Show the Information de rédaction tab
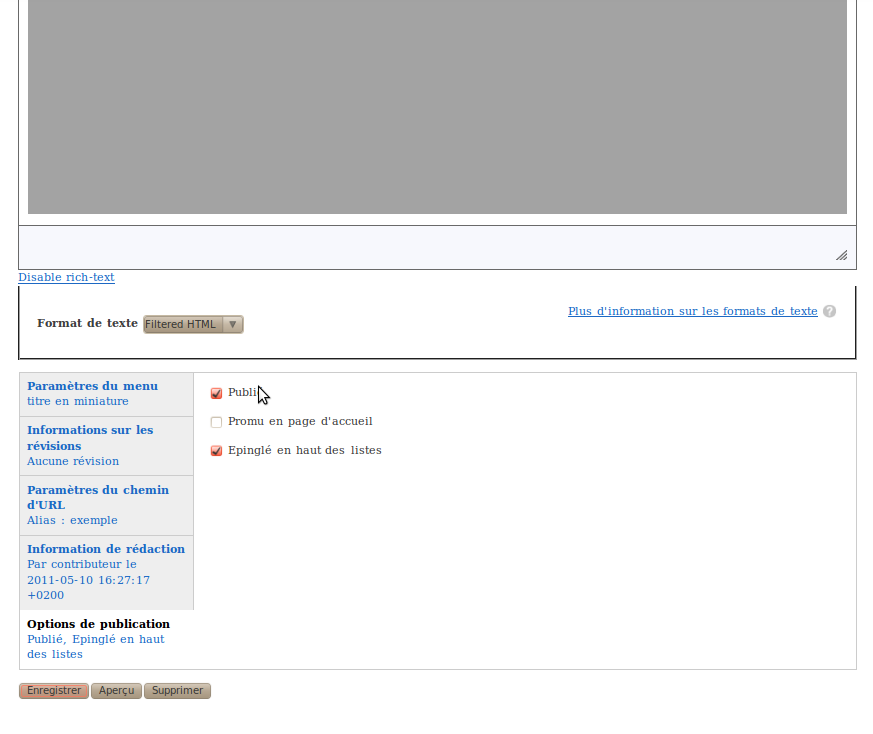The height and width of the screenshot is (734, 873). coord(105,549)
